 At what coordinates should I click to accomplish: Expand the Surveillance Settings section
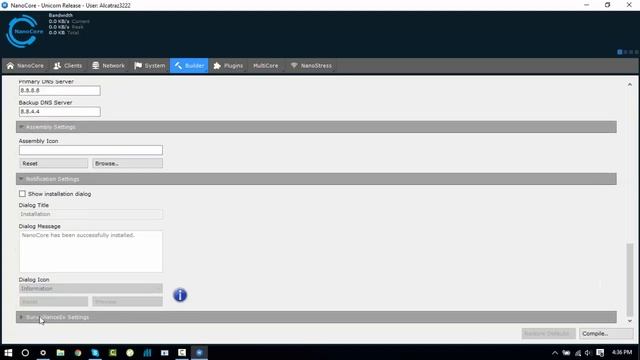coord(316,317)
